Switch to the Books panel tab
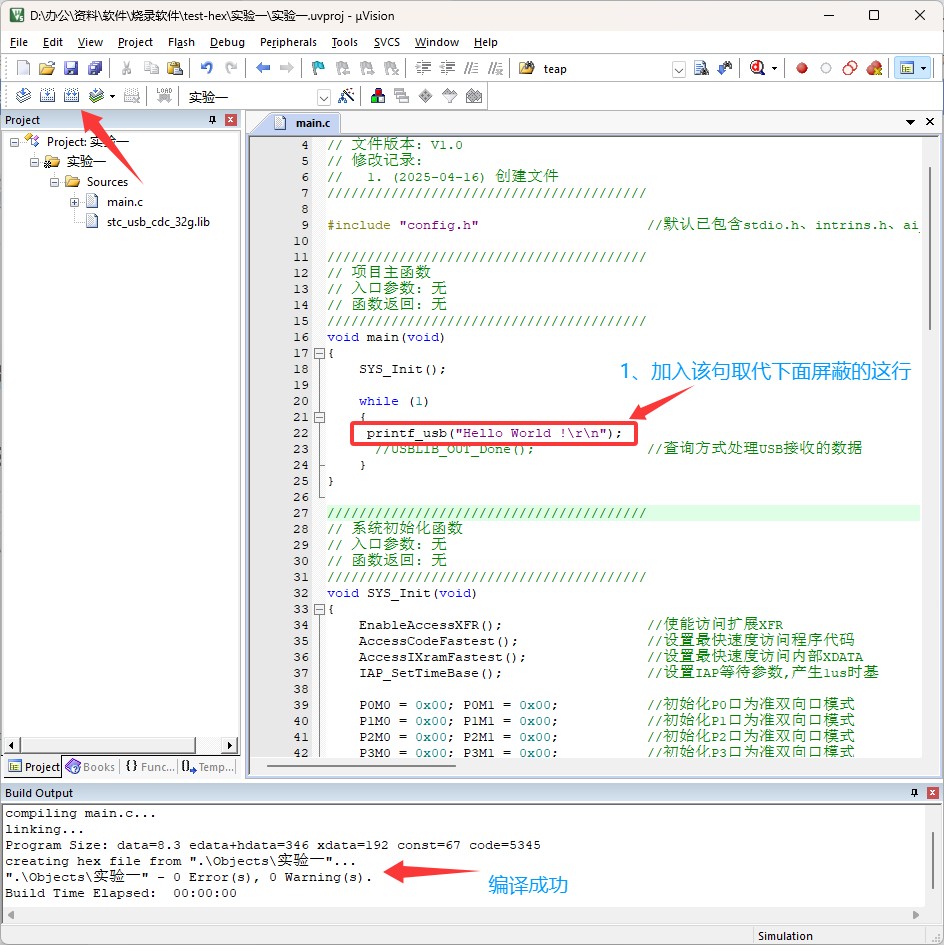Image resolution: width=944 pixels, height=945 pixels. tap(90, 767)
